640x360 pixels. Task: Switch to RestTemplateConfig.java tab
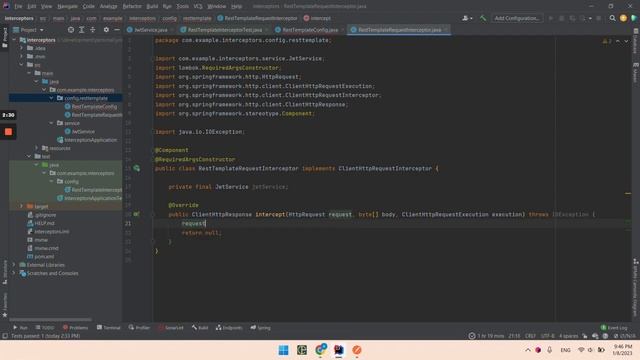point(309,30)
